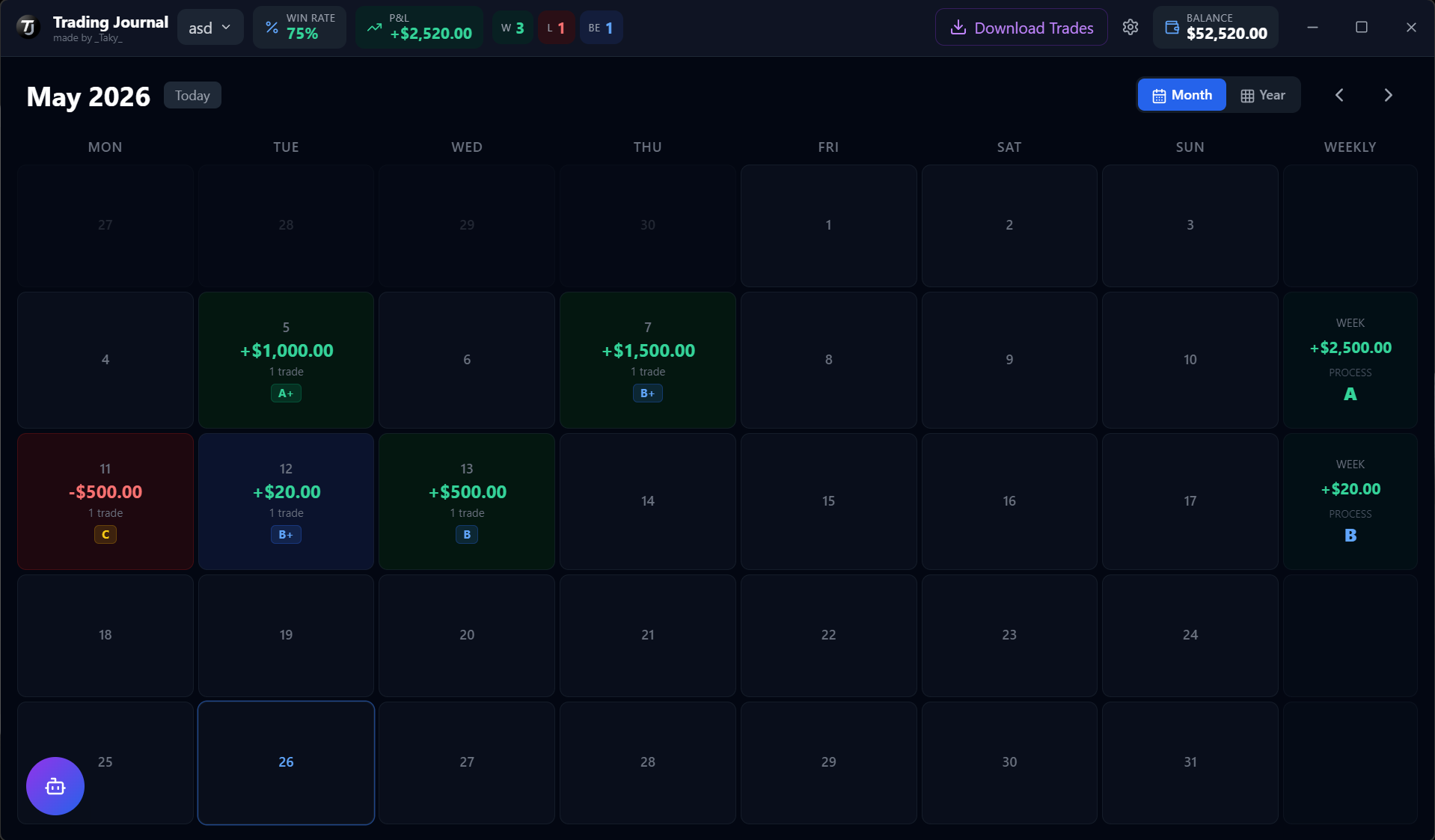The height and width of the screenshot is (840, 1435).
Task: Open May 12 with +$20.00 trade
Action: click(286, 501)
